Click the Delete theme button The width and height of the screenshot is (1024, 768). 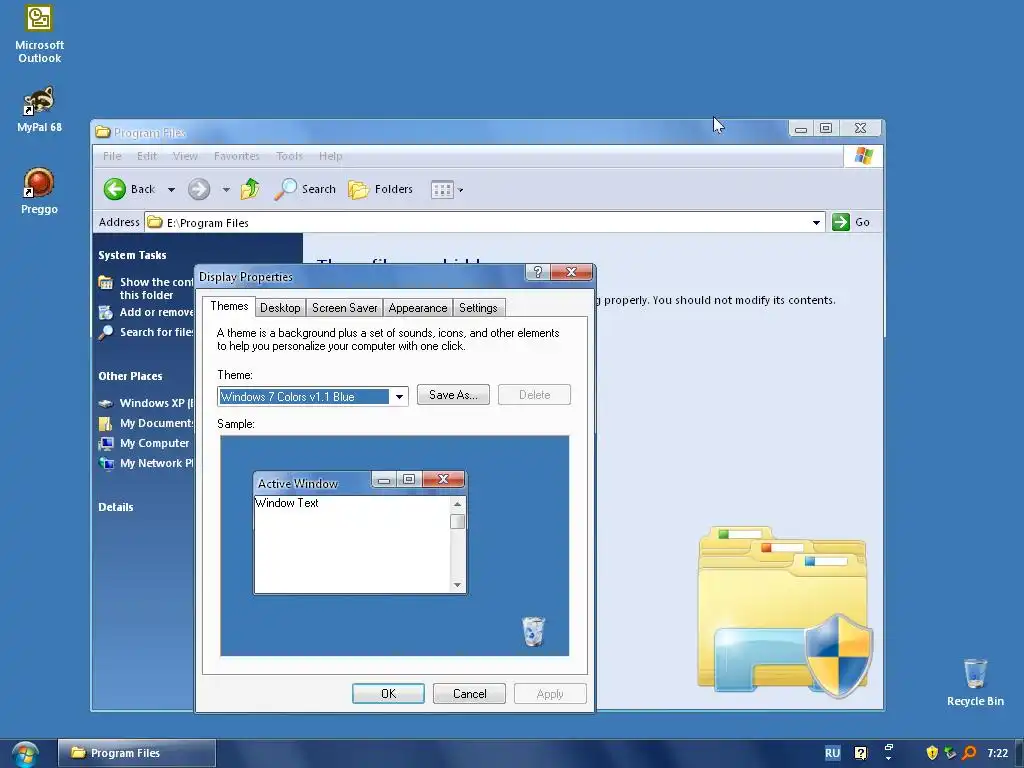tap(534, 395)
